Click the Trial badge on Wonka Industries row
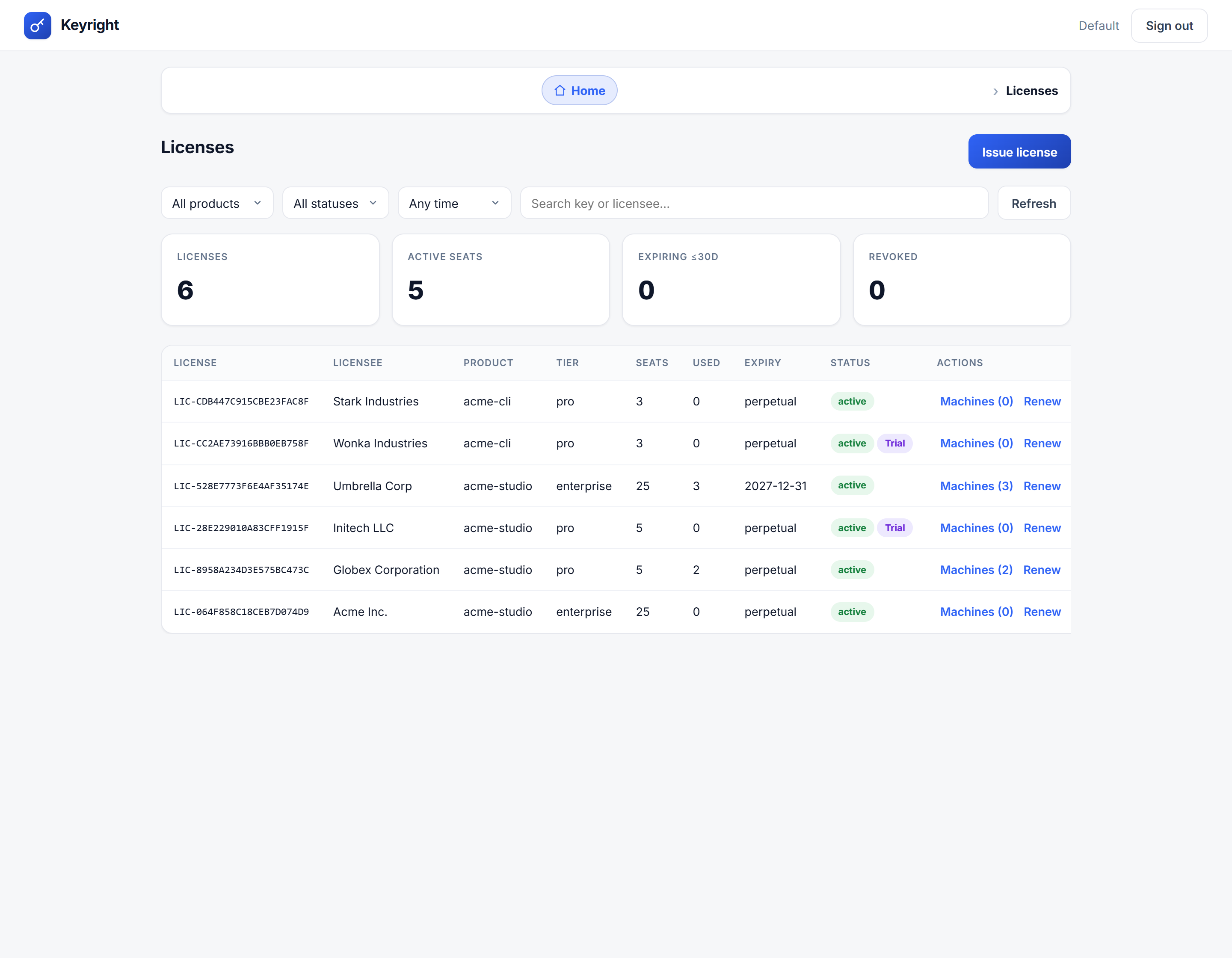This screenshot has width=1232, height=958. point(894,443)
